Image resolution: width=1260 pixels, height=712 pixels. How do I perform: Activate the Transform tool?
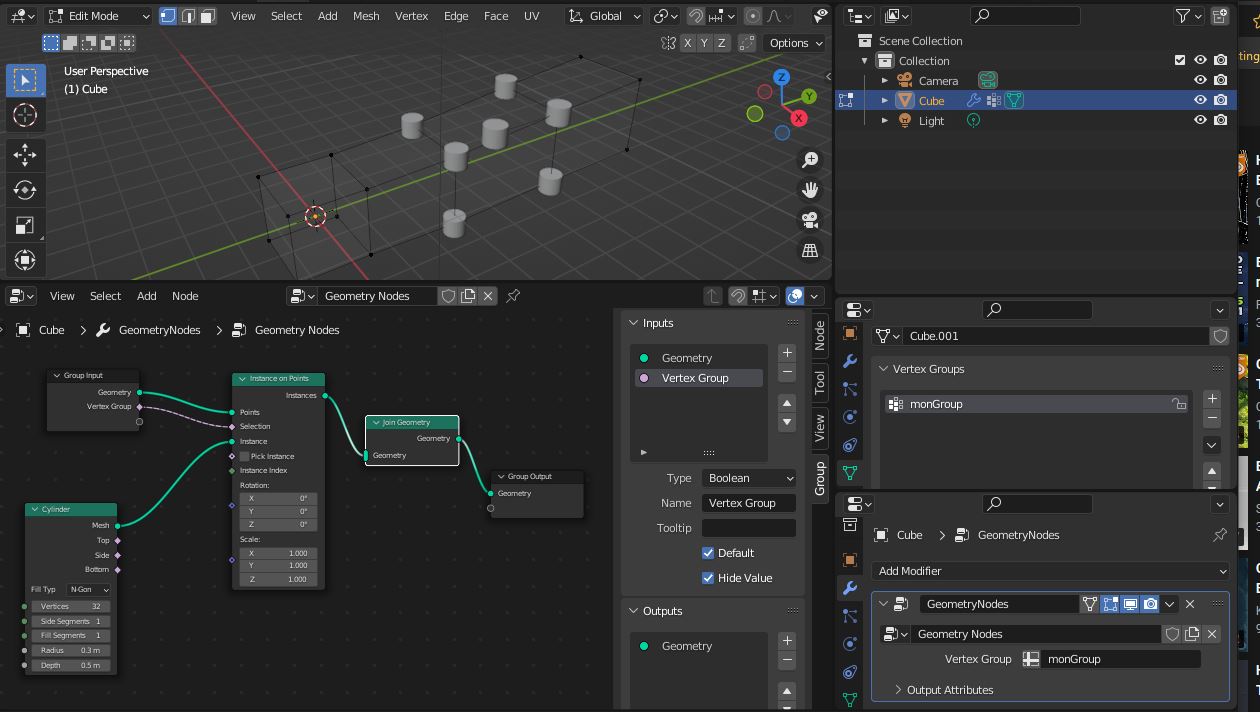pos(25,261)
